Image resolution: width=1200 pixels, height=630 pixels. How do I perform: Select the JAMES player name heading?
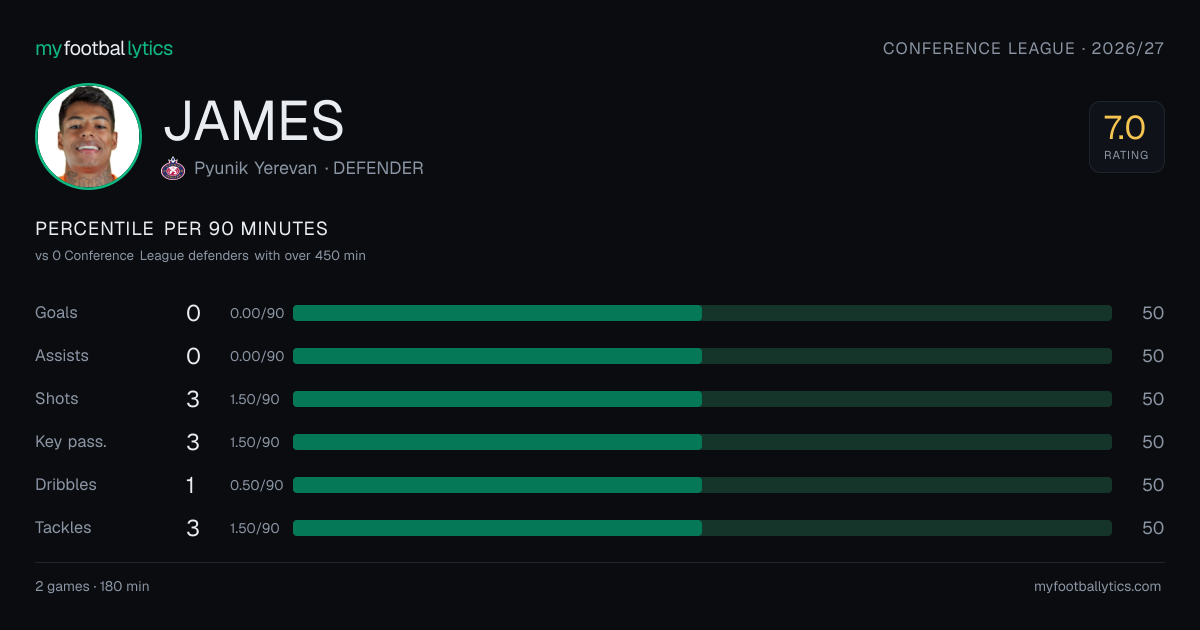(254, 121)
